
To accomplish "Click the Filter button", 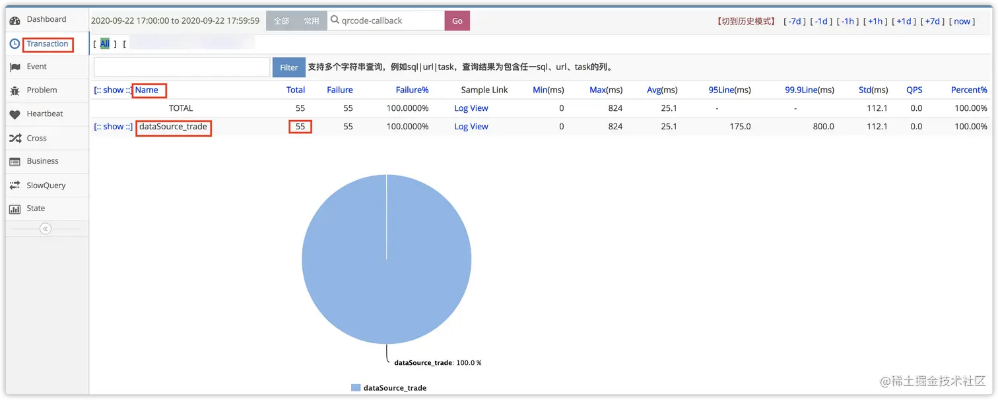I will 289,67.
